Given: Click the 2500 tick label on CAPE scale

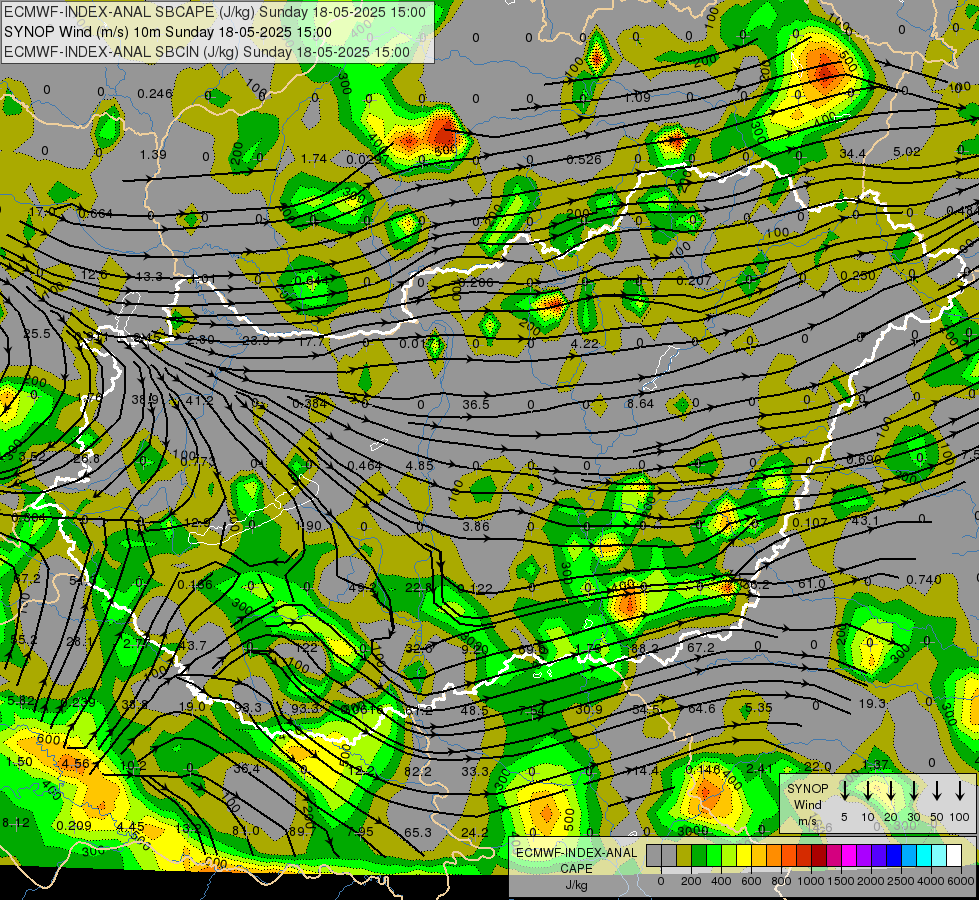Looking at the screenshot, I should pyautogui.click(x=901, y=881).
